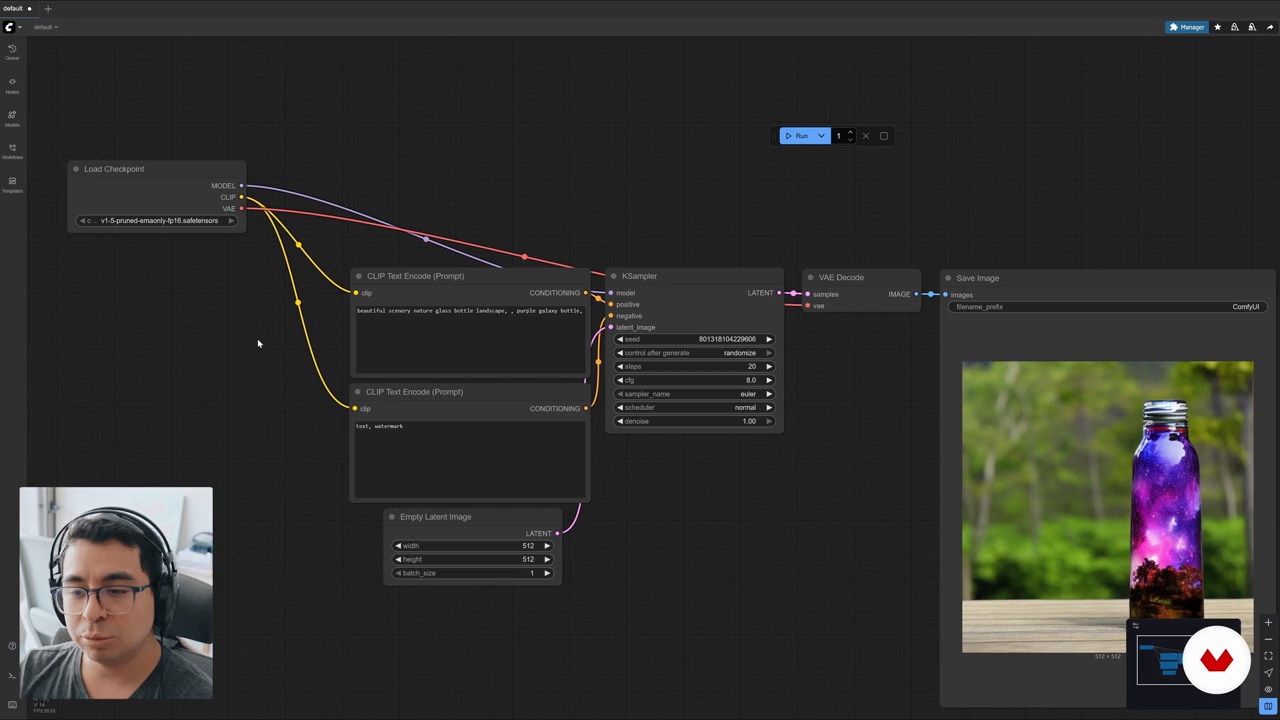1280x720 pixels.
Task: Toggle link visibility eye icon
Action: (1268, 690)
